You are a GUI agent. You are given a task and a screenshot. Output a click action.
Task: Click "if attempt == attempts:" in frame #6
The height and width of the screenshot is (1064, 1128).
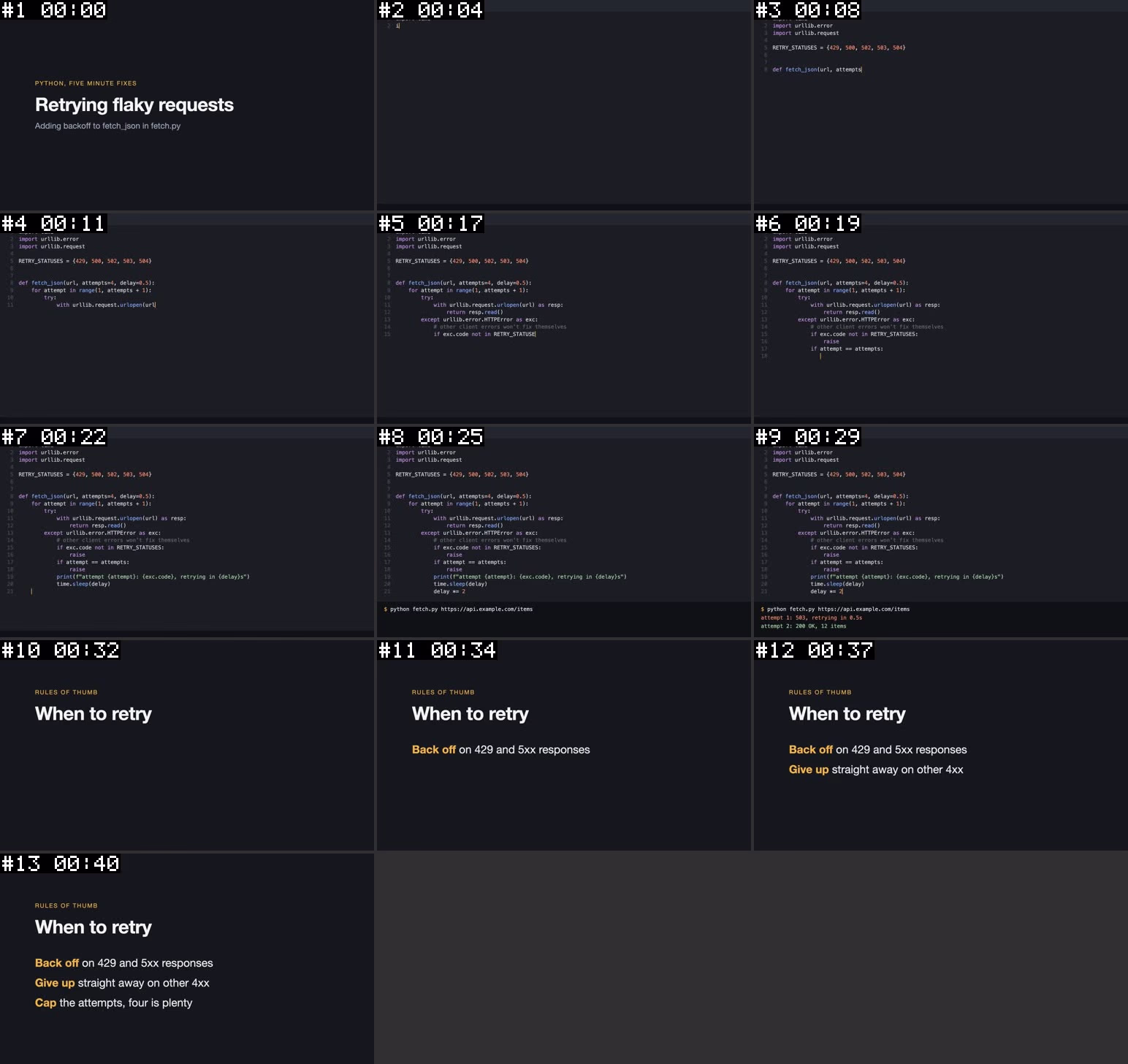point(847,349)
